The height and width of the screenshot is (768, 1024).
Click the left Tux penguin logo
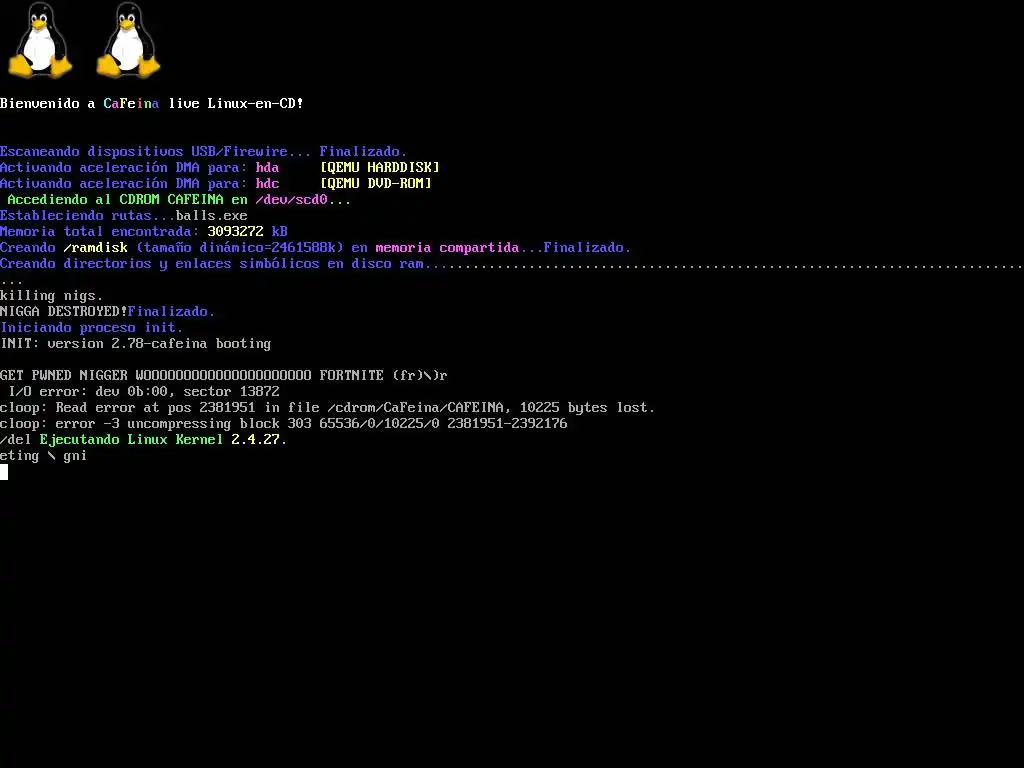39,40
